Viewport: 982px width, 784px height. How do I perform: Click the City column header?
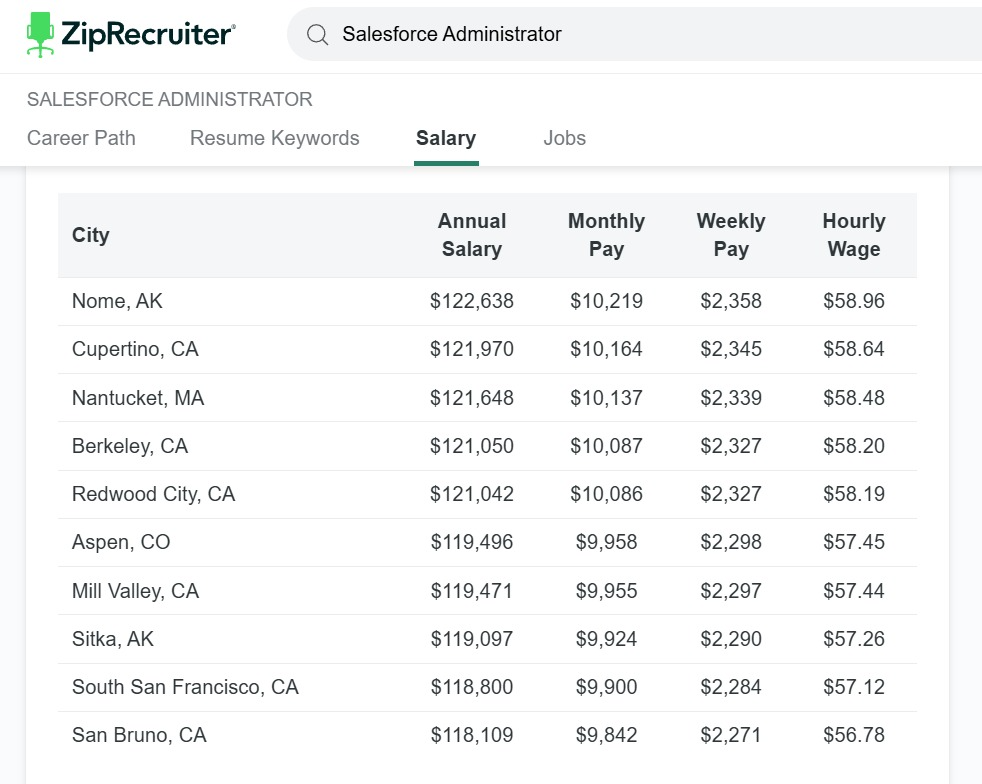pos(91,235)
